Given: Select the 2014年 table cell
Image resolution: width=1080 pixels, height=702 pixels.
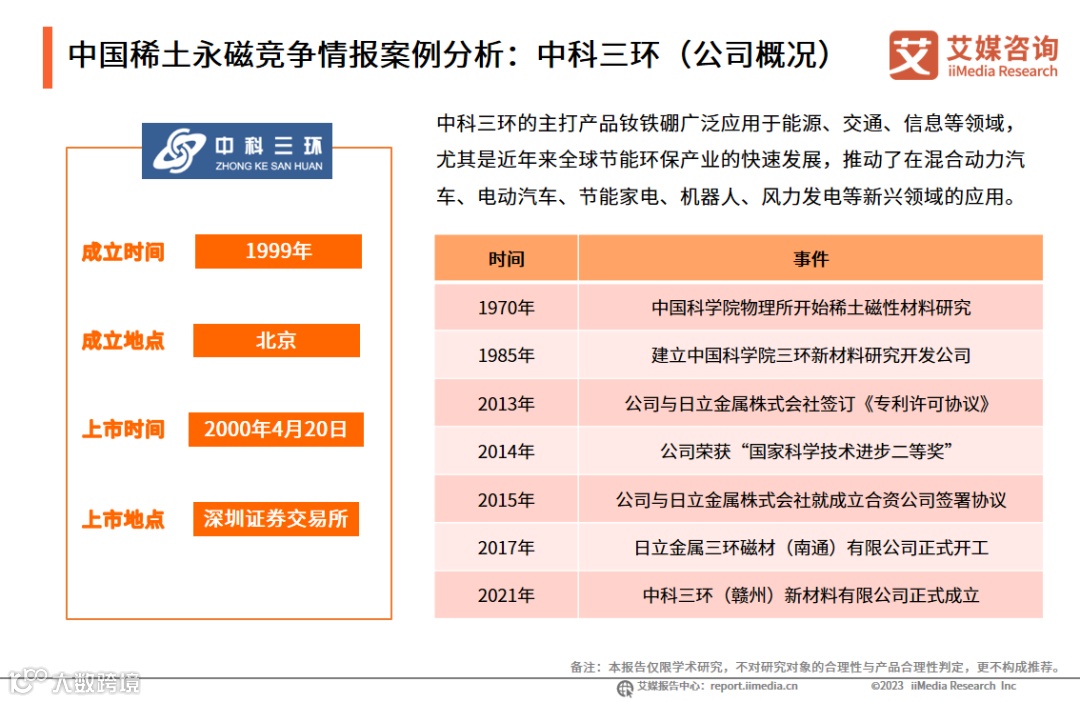Looking at the screenshot, I should pyautogui.click(x=506, y=451).
